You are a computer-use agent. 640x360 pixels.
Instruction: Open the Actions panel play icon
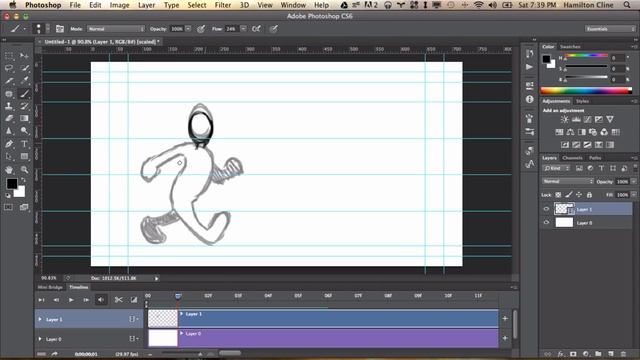pos(529,67)
